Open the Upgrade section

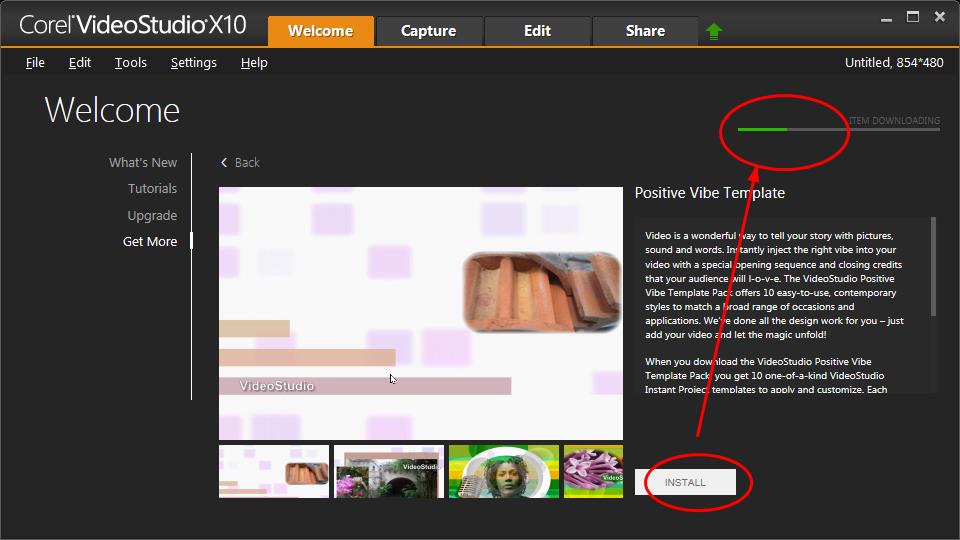click(152, 216)
